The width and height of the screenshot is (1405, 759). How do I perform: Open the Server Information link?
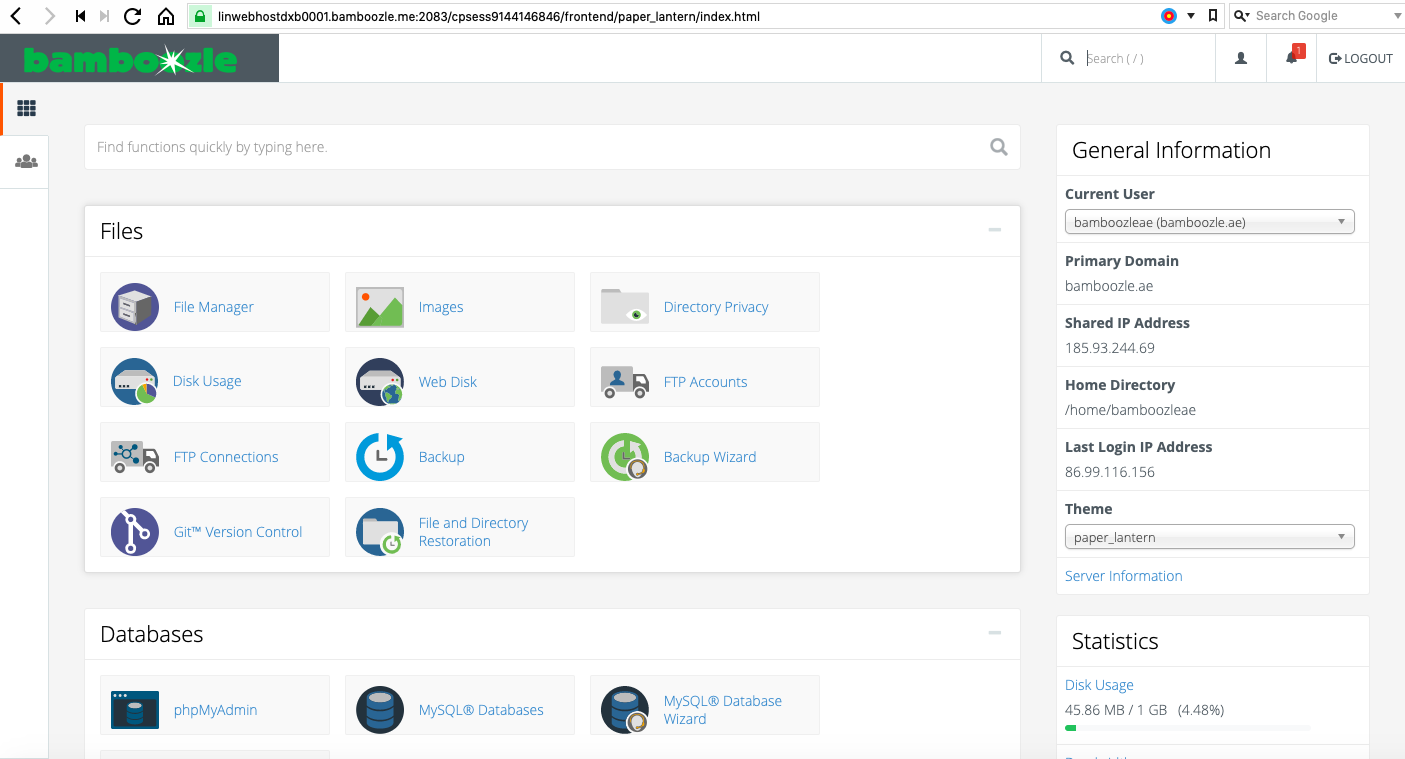1123,576
